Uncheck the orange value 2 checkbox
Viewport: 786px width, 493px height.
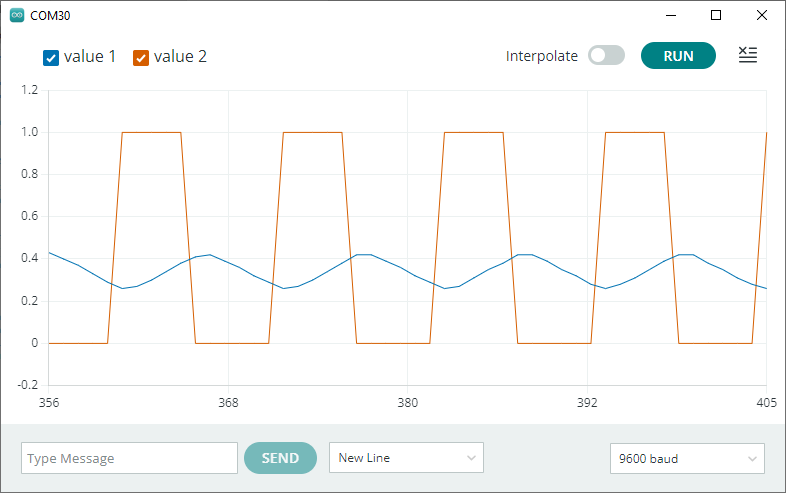pos(141,58)
